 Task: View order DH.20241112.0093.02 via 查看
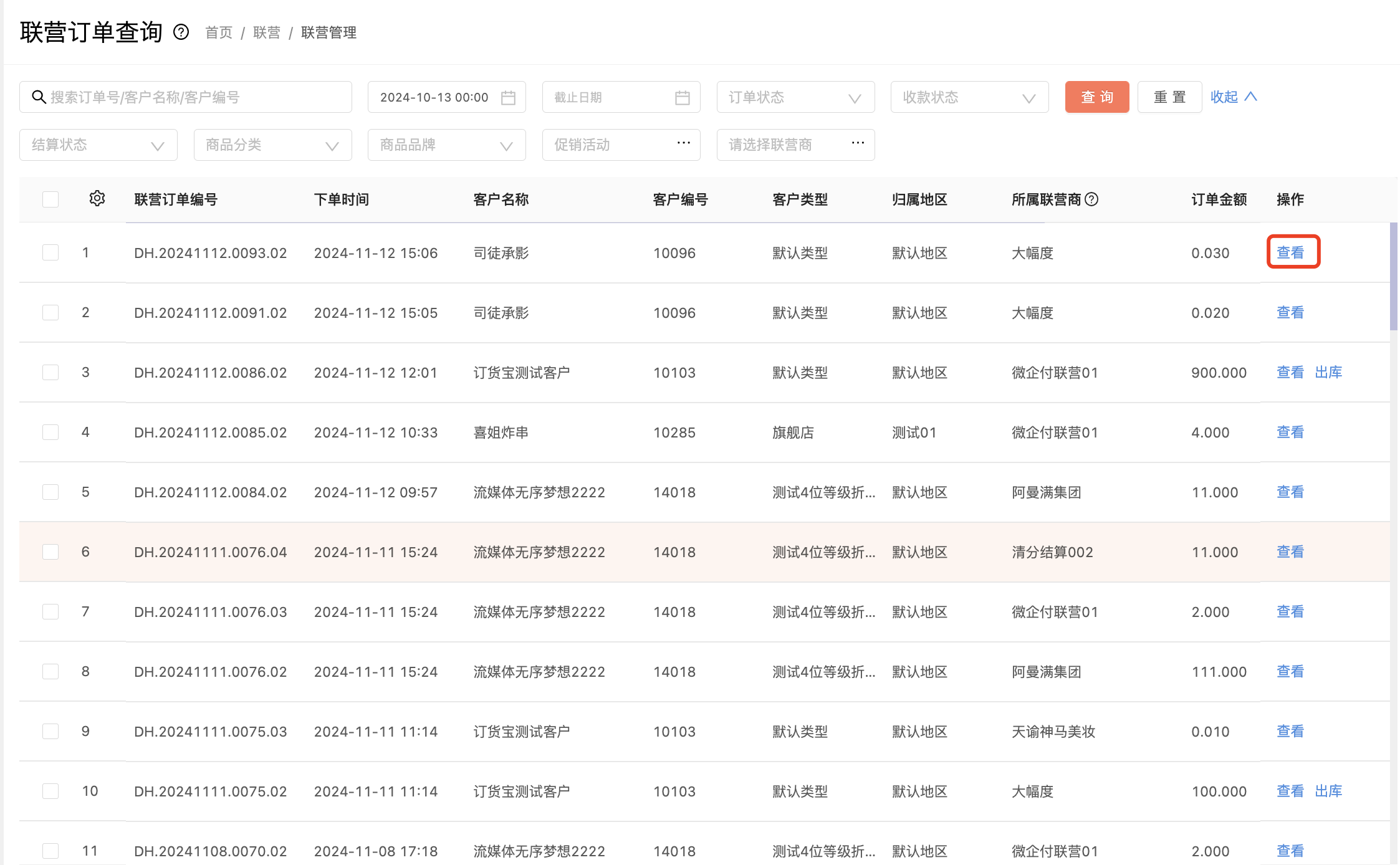coord(1290,252)
